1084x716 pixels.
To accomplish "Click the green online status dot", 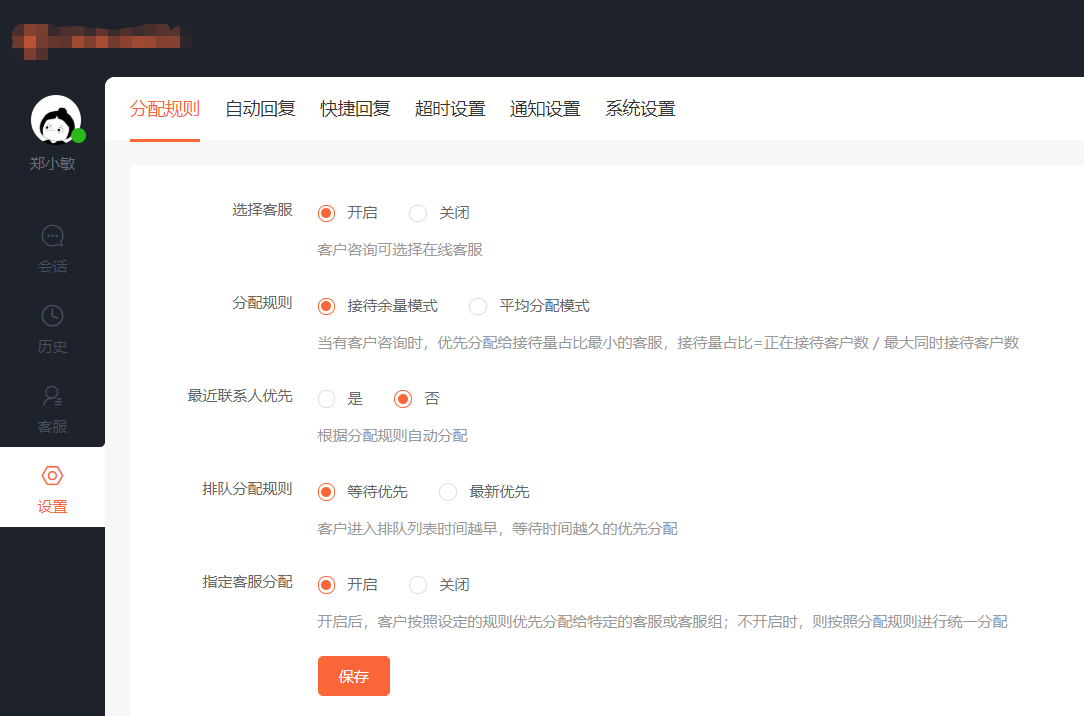I will pyautogui.click(x=79, y=135).
